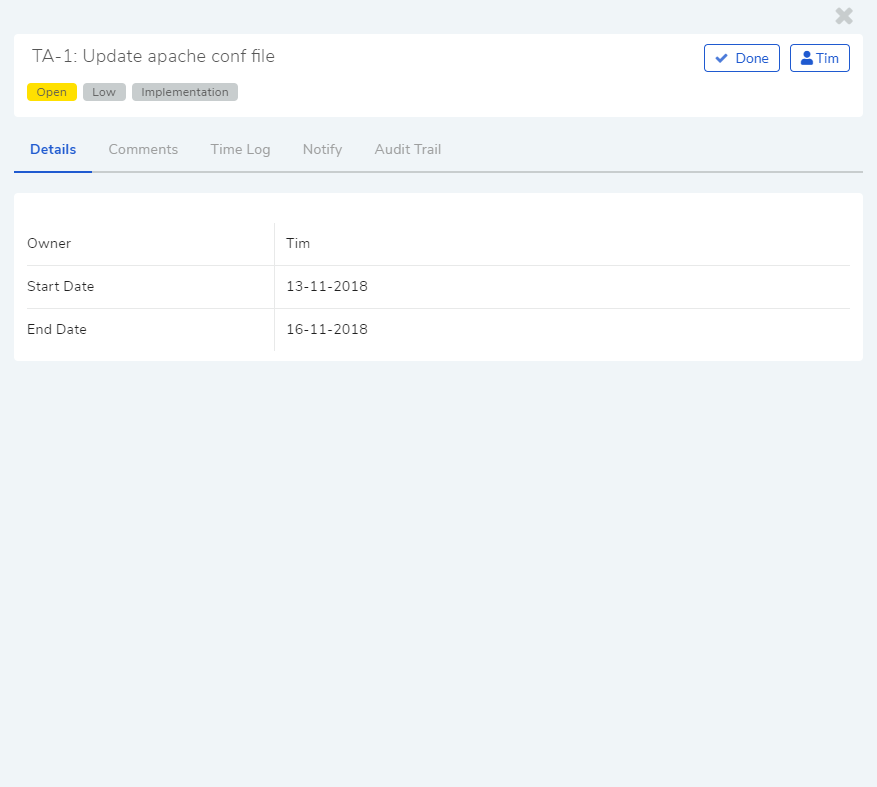Viewport: 877px width, 787px height.
Task: Click the Low priority badge
Action: click(104, 92)
